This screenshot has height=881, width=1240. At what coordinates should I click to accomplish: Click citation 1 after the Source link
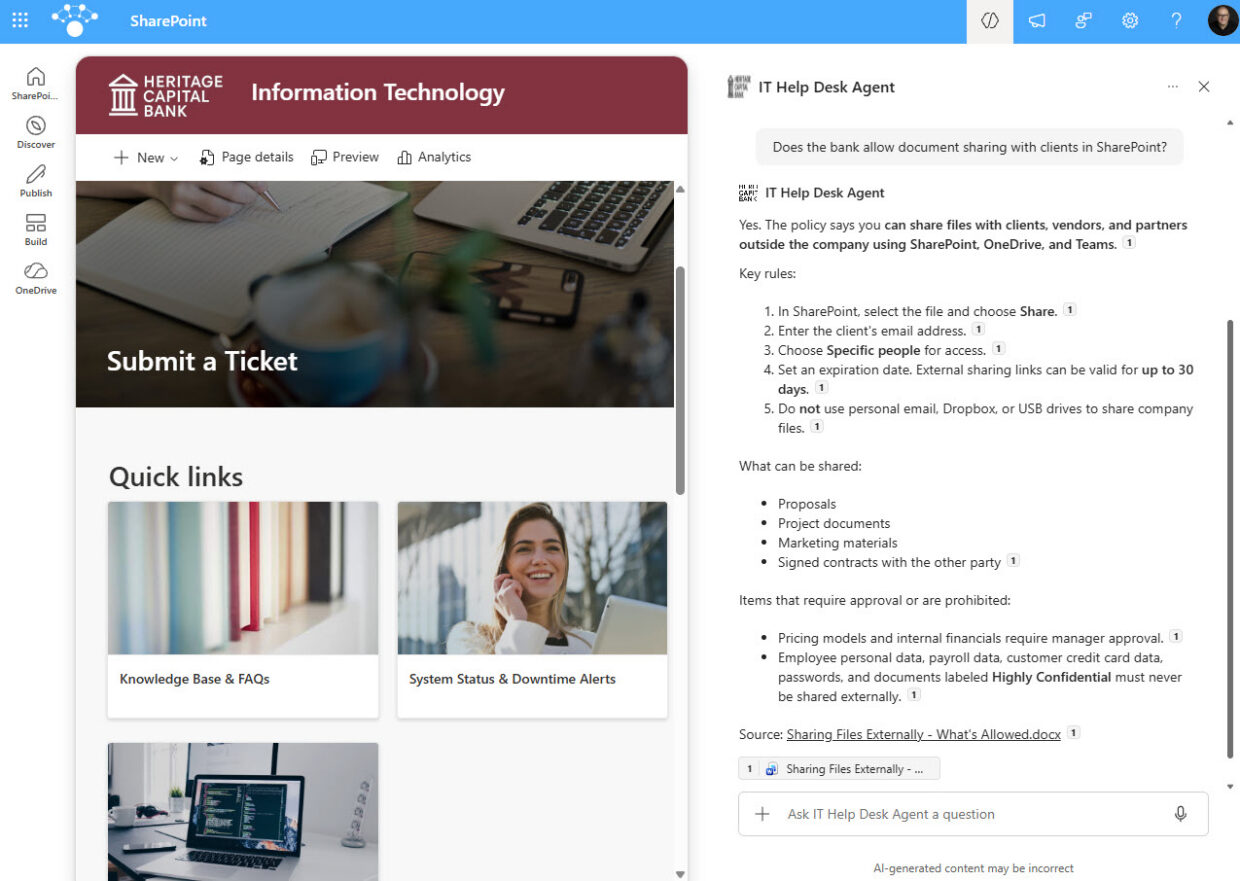click(1073, 733)
